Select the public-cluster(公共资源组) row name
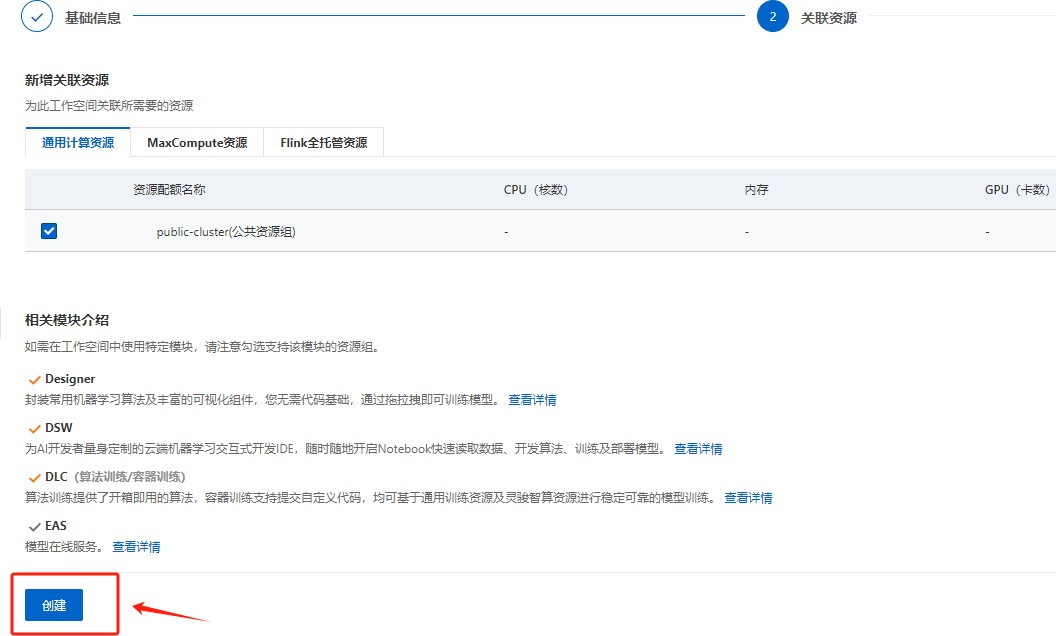 [x=226, y=232]
